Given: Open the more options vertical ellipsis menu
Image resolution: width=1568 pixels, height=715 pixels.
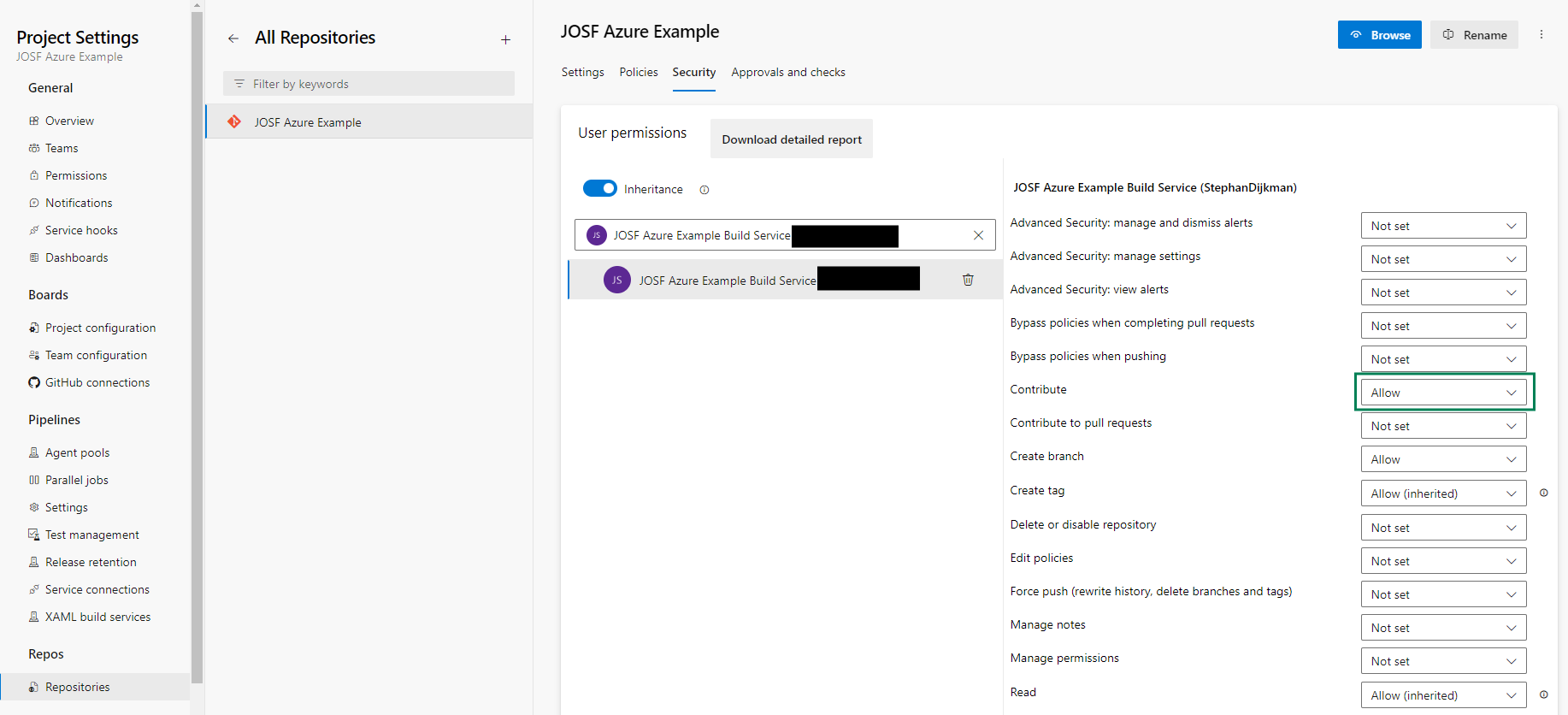Looking at the screenshot, I should pos(1541,35).
